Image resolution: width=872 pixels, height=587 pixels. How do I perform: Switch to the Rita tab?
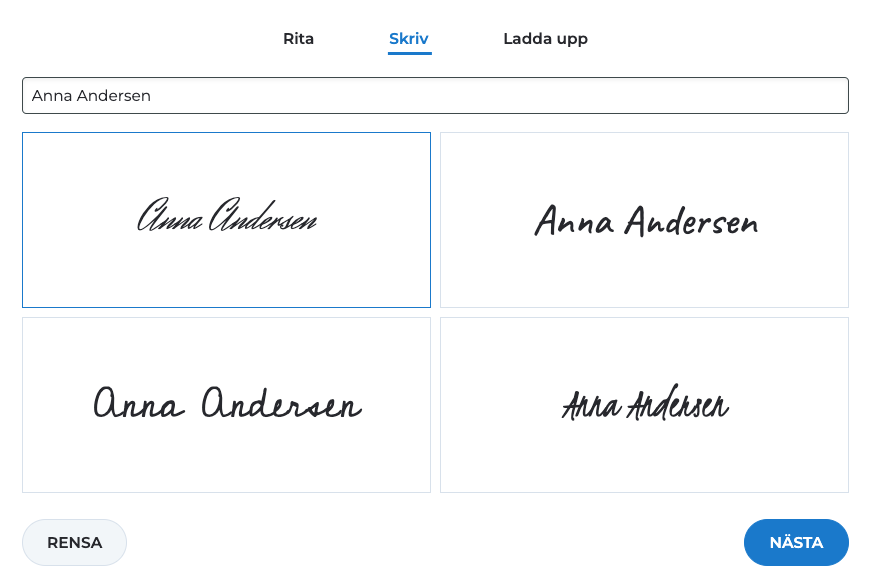click(298, 39)
